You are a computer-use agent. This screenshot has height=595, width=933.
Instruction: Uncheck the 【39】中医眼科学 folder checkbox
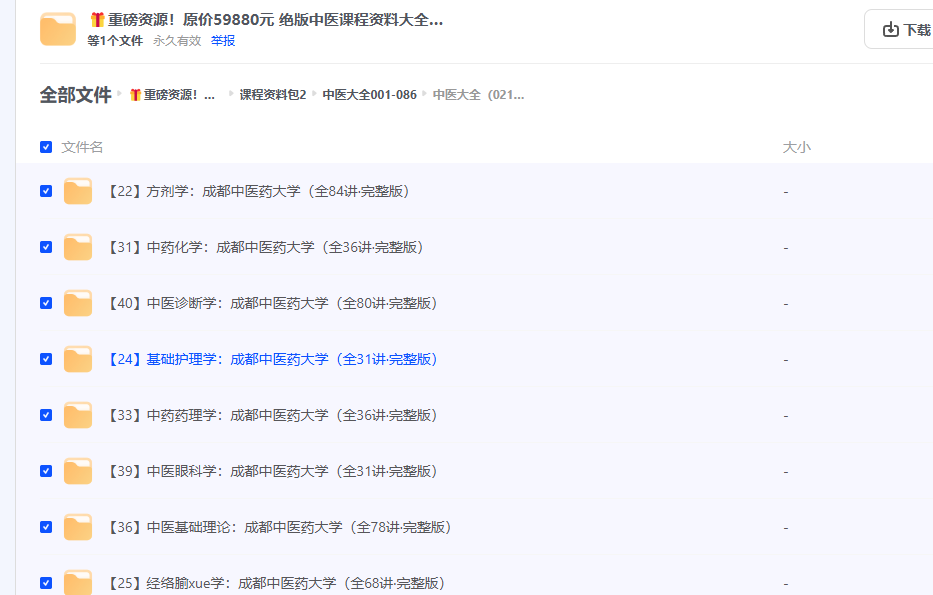pos(46,471)
